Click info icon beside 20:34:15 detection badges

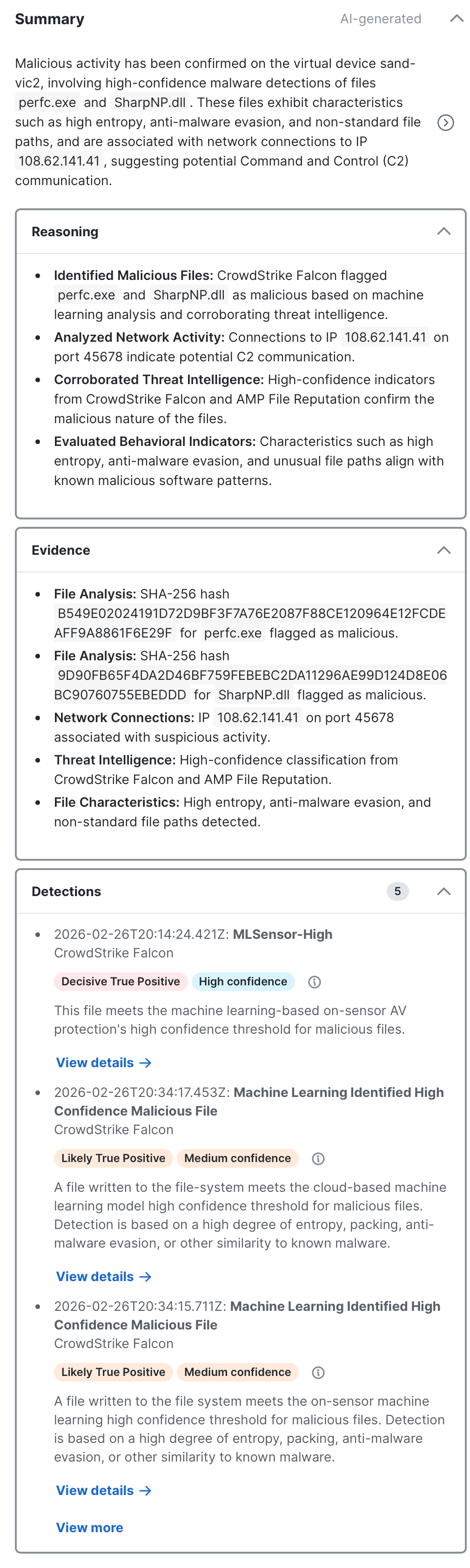click(318, 1372)
